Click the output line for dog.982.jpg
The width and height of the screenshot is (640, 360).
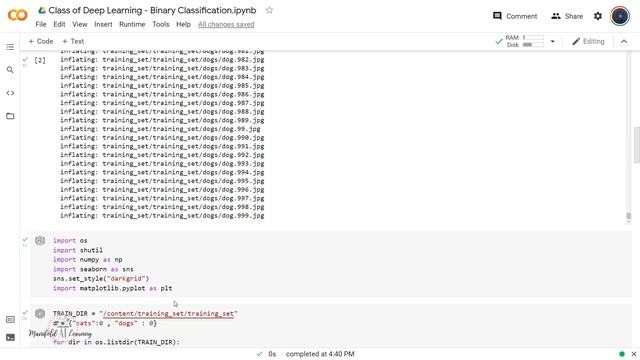162,60
